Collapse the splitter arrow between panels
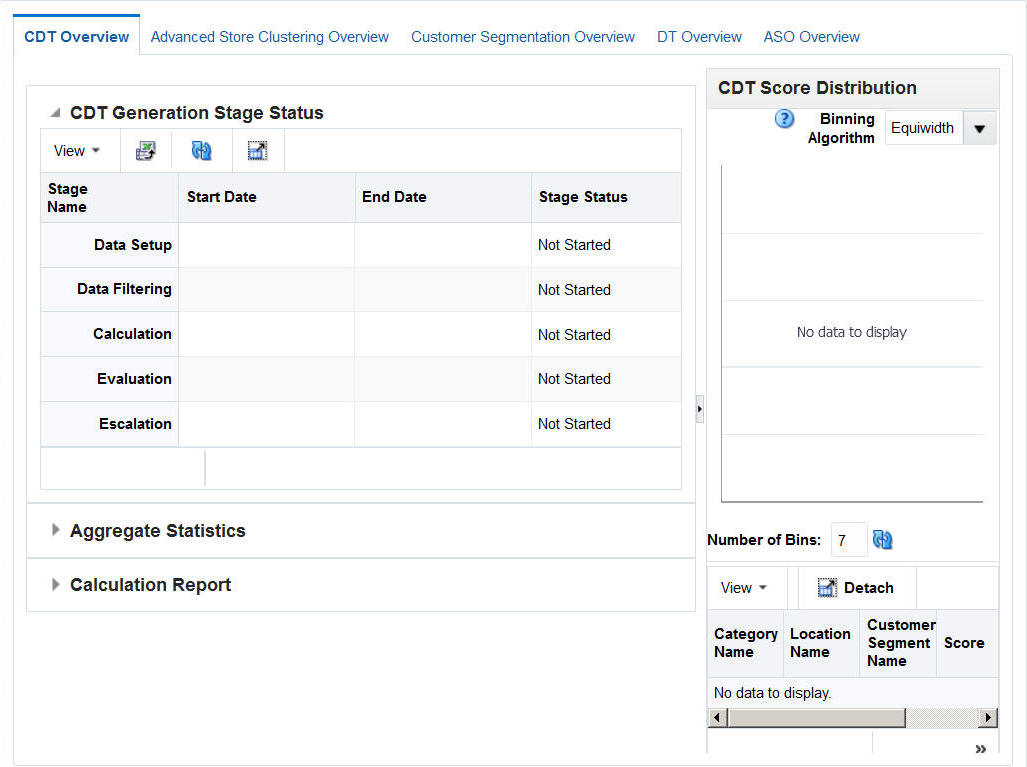The height and width of the screenshot is (767, 1027). 700,409
